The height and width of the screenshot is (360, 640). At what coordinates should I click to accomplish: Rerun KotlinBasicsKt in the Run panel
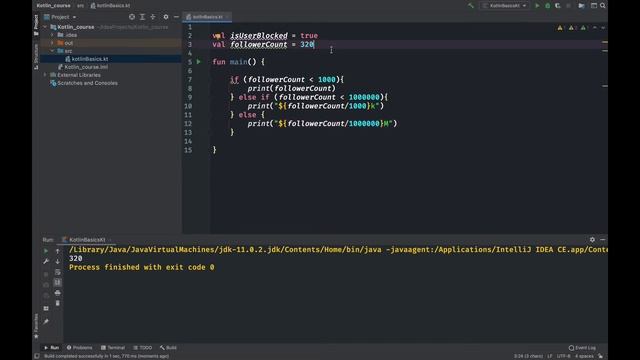click(x=46, y=251)
